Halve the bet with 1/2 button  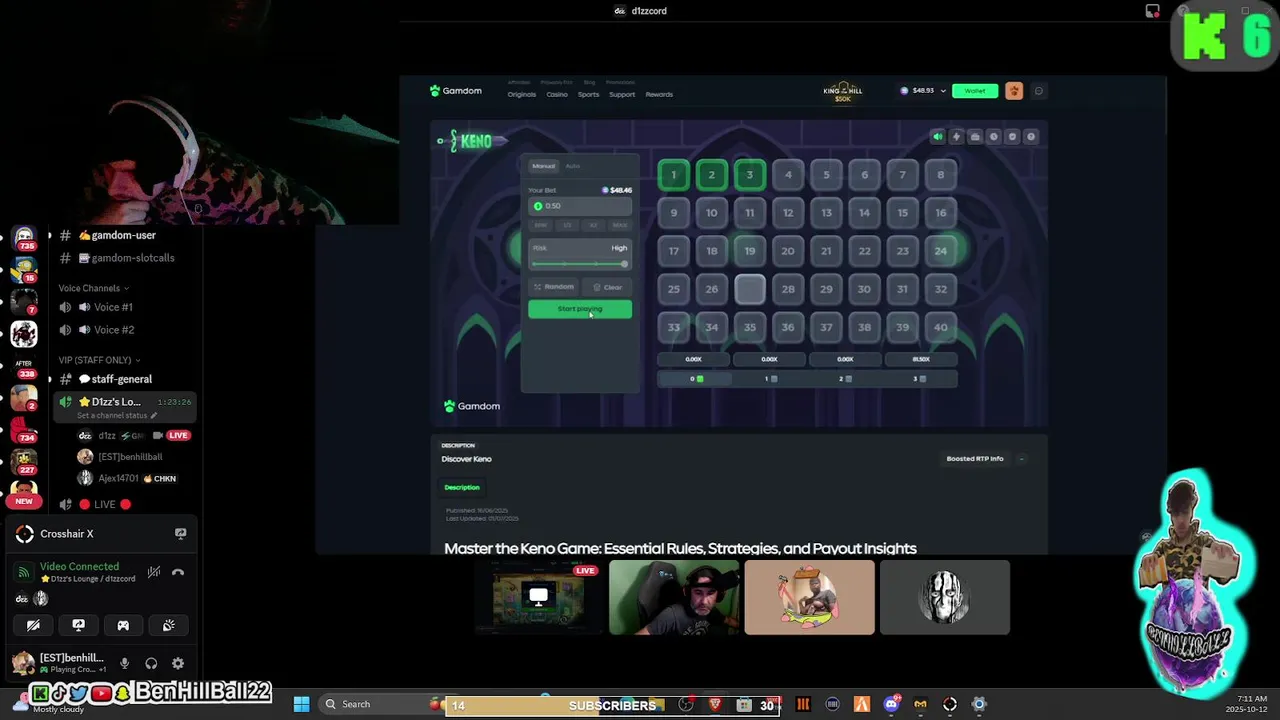[x=567, y=226]
